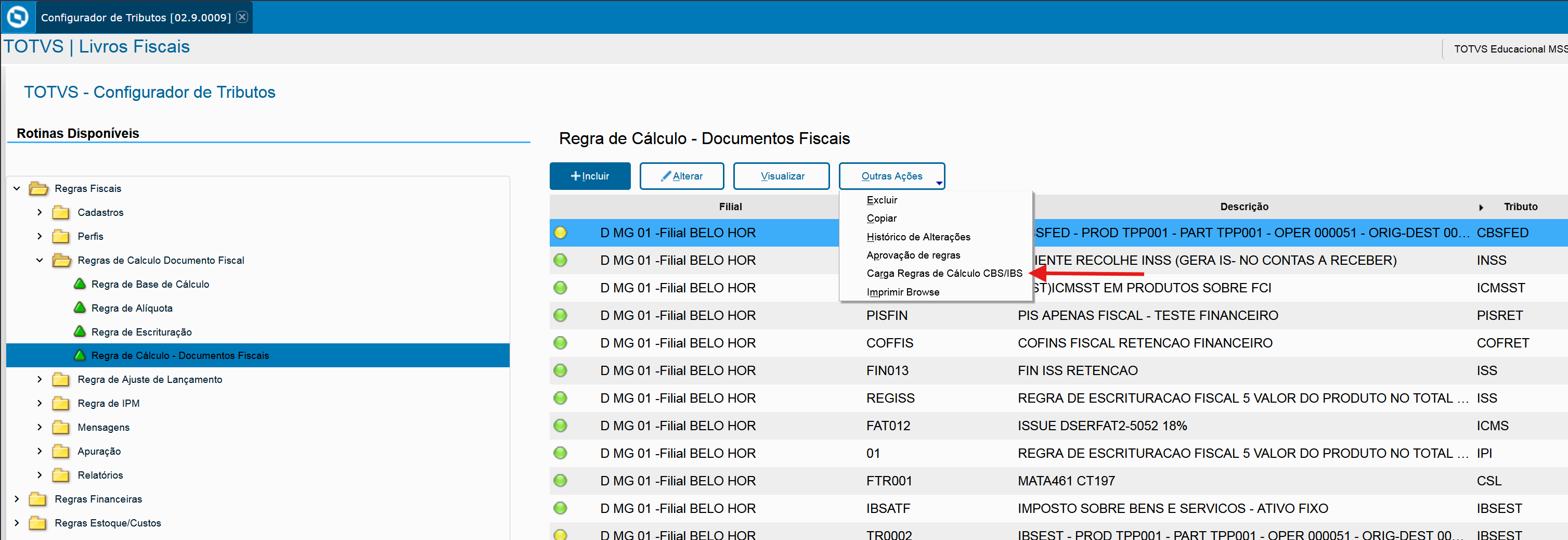Collapse the Regras Fiscais tree node
Image resolution: width=1568 pixels, height=540 pixels.
[x=17, y=189]
